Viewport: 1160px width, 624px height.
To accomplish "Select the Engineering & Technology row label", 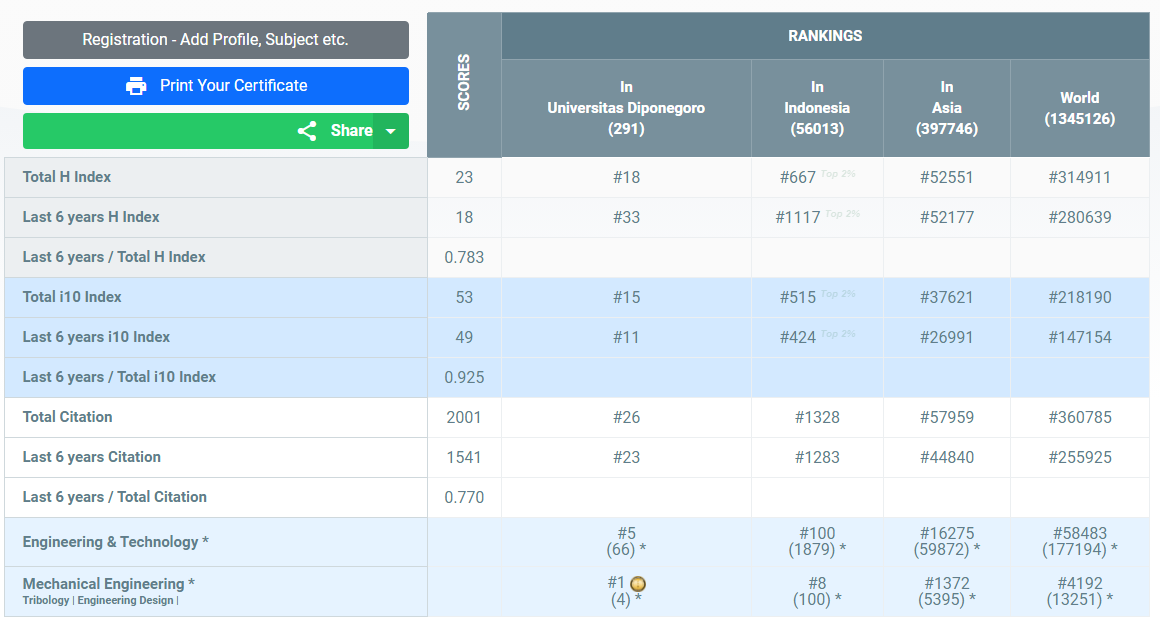I will click(x=115, y=542).
